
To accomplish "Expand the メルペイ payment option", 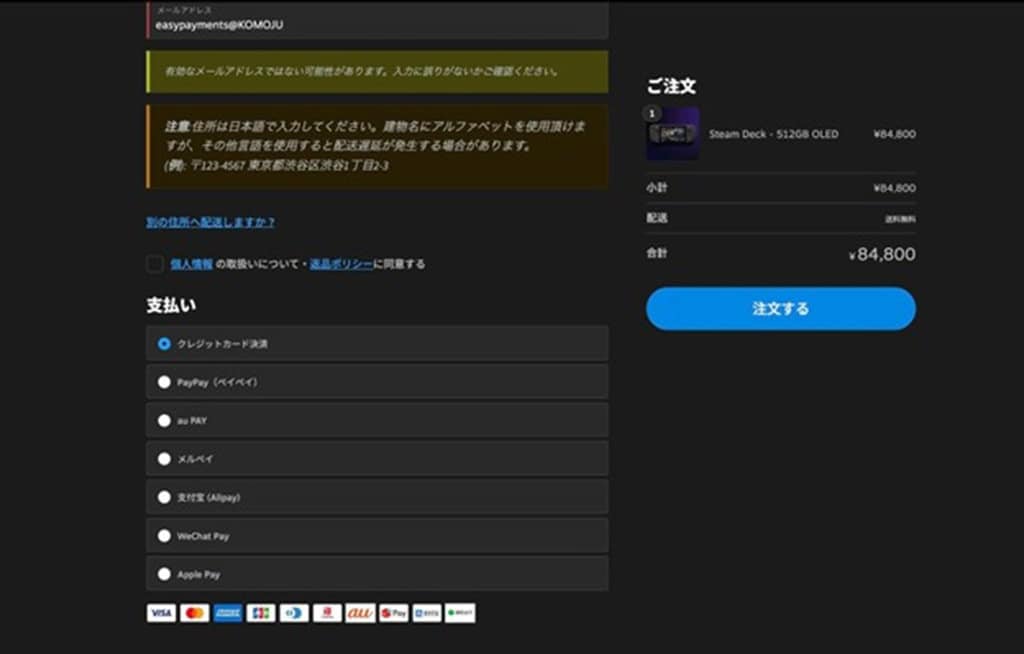I will pos(164,458).
